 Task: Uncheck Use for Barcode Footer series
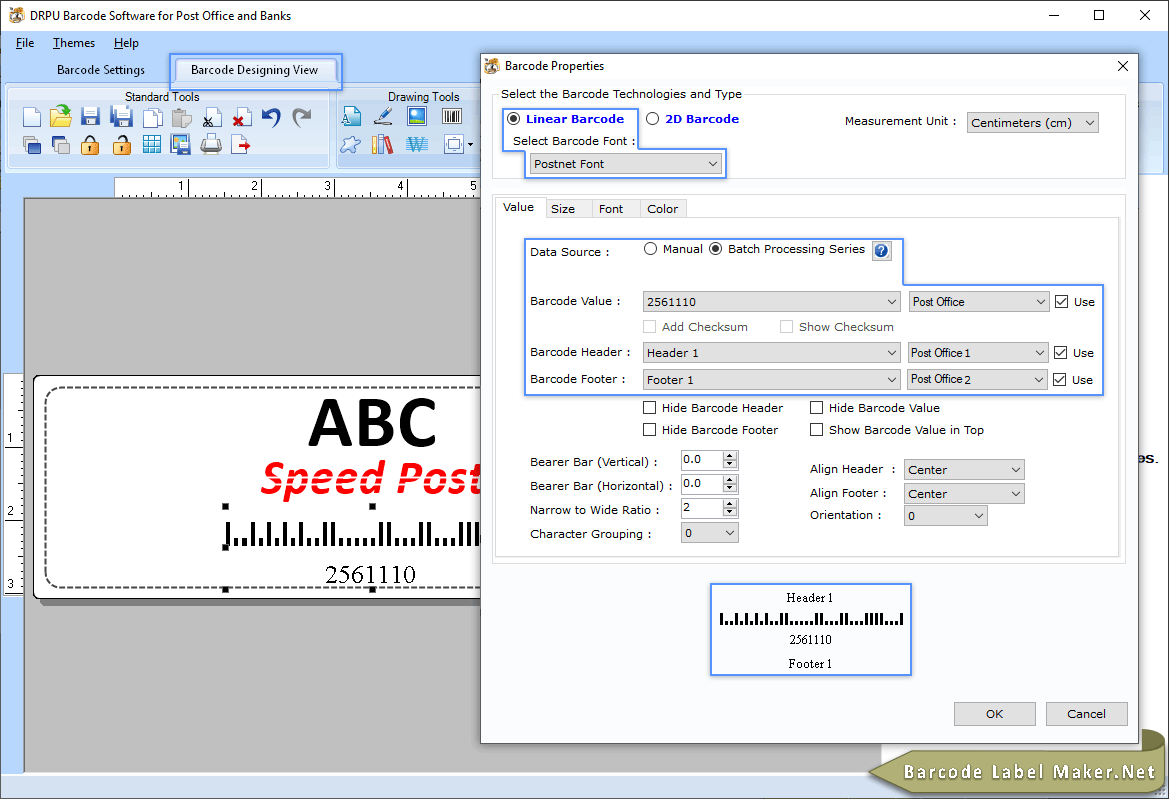[1059, 379]
